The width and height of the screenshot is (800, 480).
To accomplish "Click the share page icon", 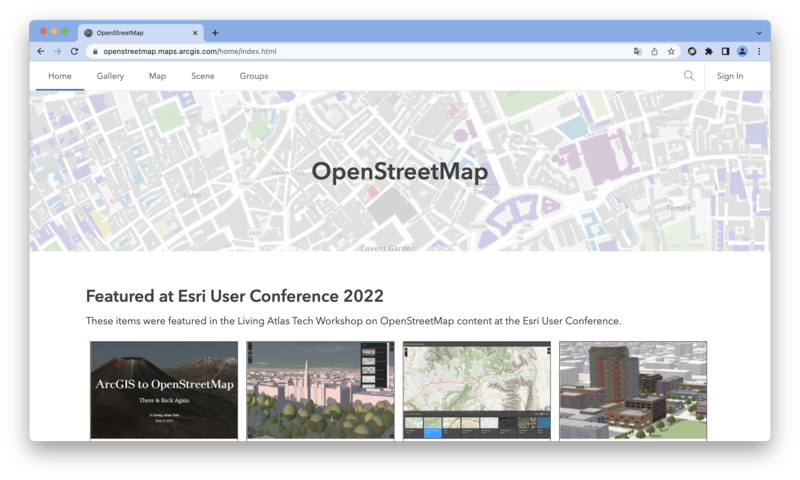I will click(654, 51).
